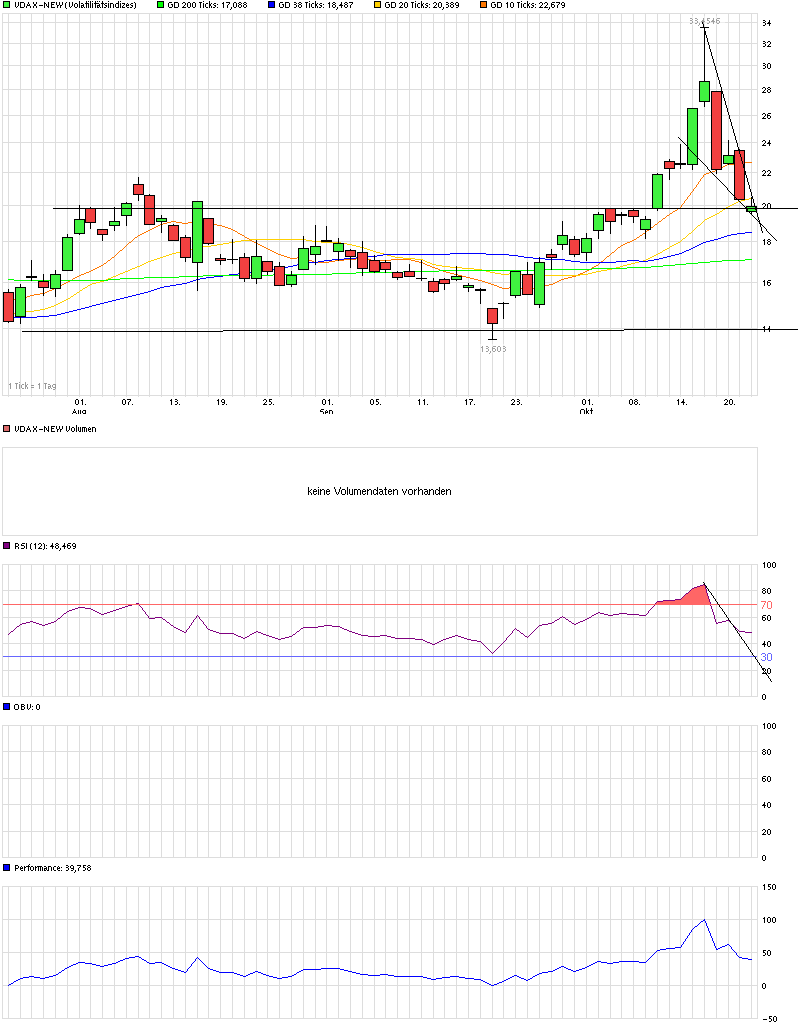Click the 33,4546 high price label
The image size is (798, 1028).
[x=704, y=21]
